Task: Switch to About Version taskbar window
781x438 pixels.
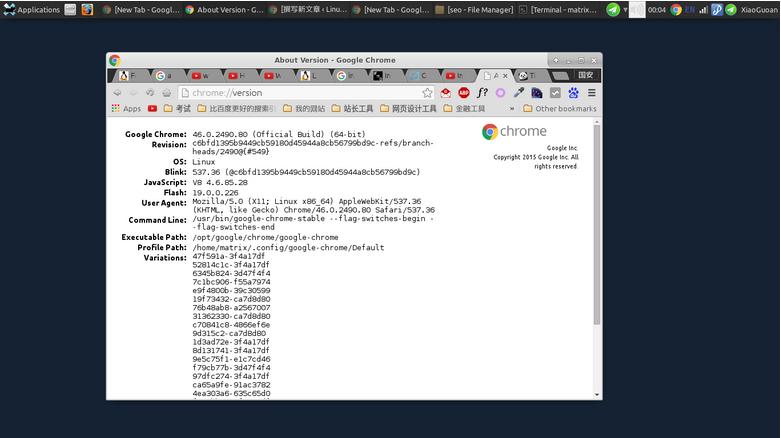Action: click(x=224, y=9)
